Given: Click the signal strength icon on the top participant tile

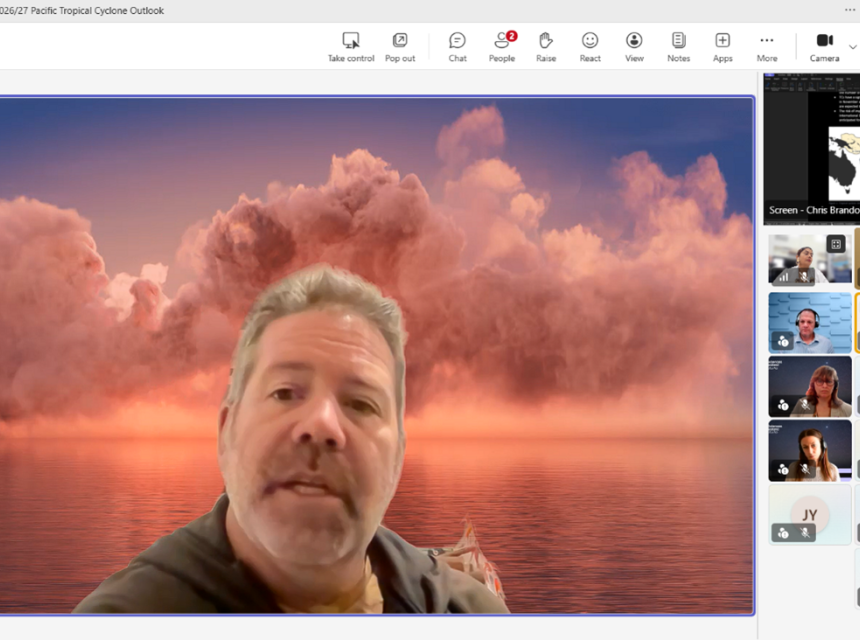Looking at the screenshot, I should pos(784,277).
